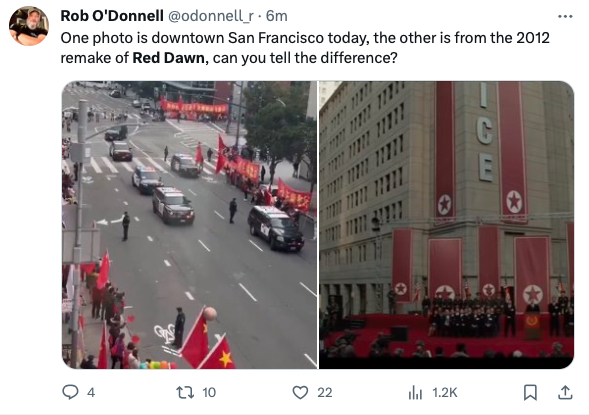Open the three-dot more options menu
Screen dimensions: 589x415
coord(565,17)
